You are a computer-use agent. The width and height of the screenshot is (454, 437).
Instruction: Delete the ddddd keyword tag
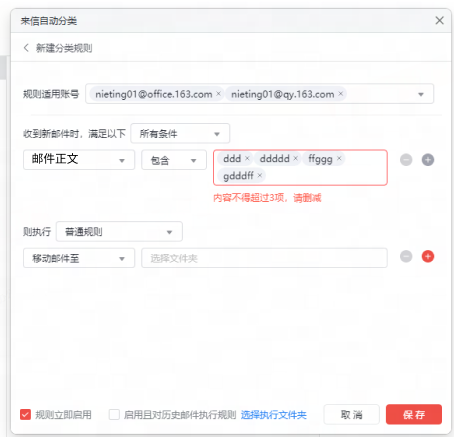295,158
